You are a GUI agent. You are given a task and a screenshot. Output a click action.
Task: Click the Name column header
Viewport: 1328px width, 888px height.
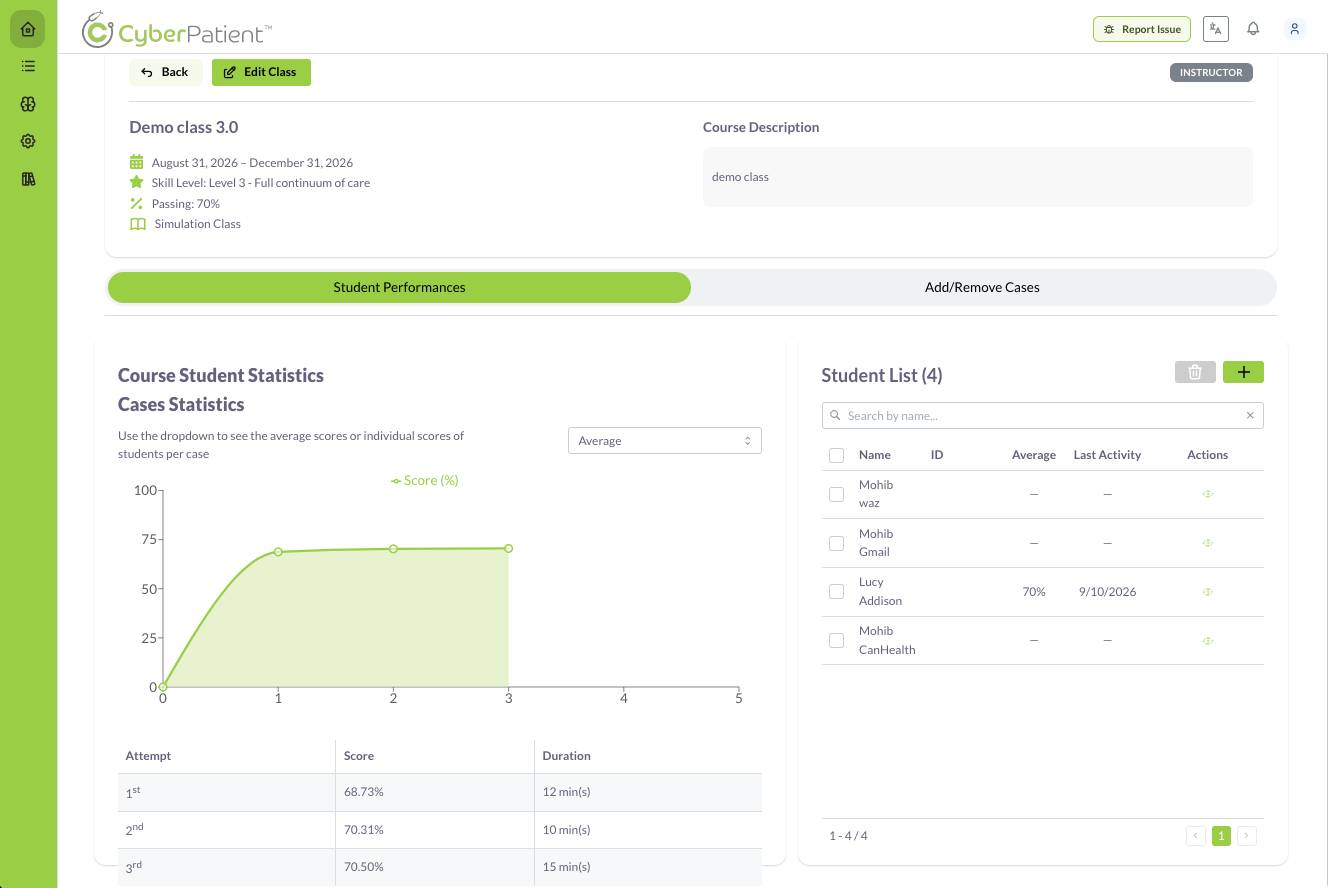click(875, 455)
